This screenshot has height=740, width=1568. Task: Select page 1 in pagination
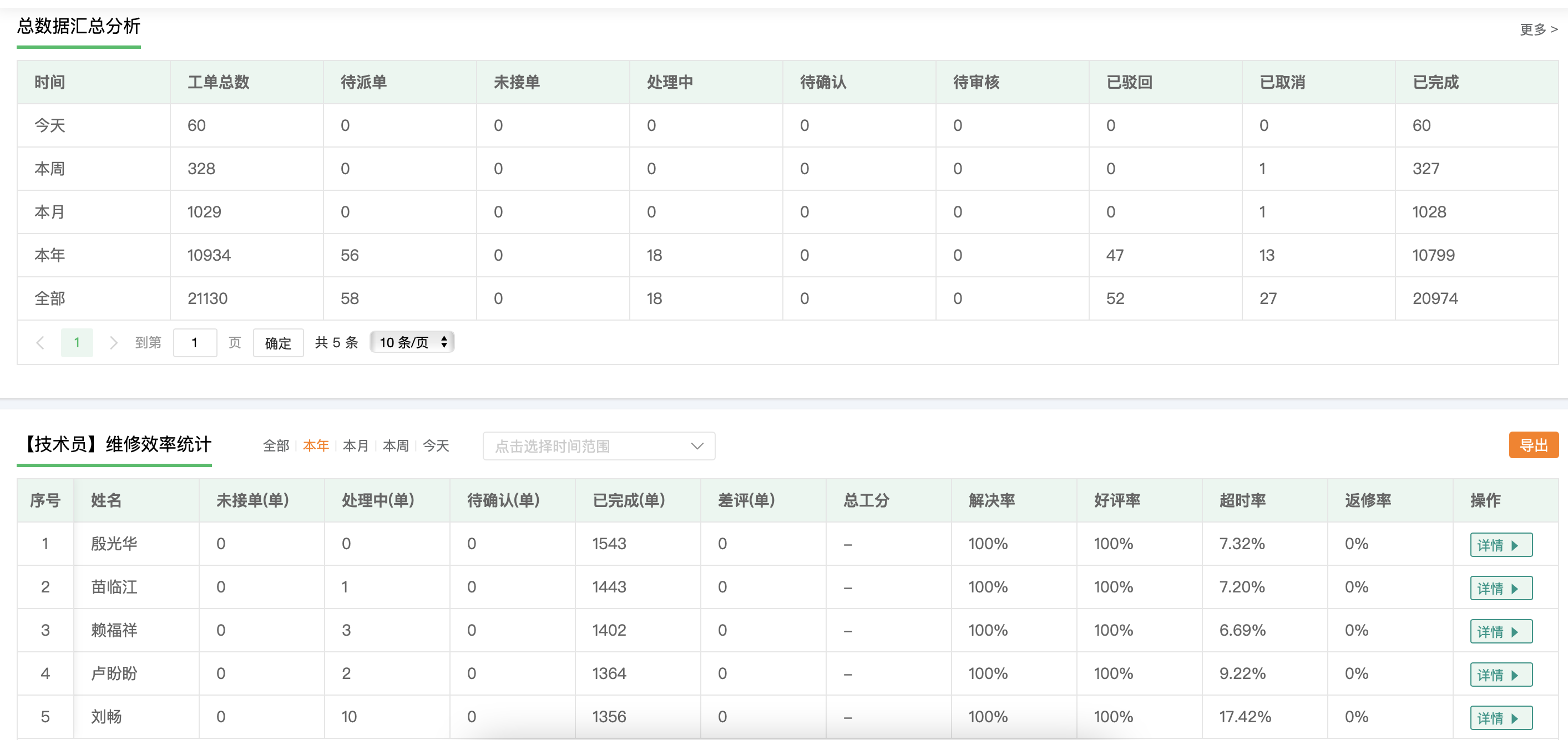tap(77, 343)
